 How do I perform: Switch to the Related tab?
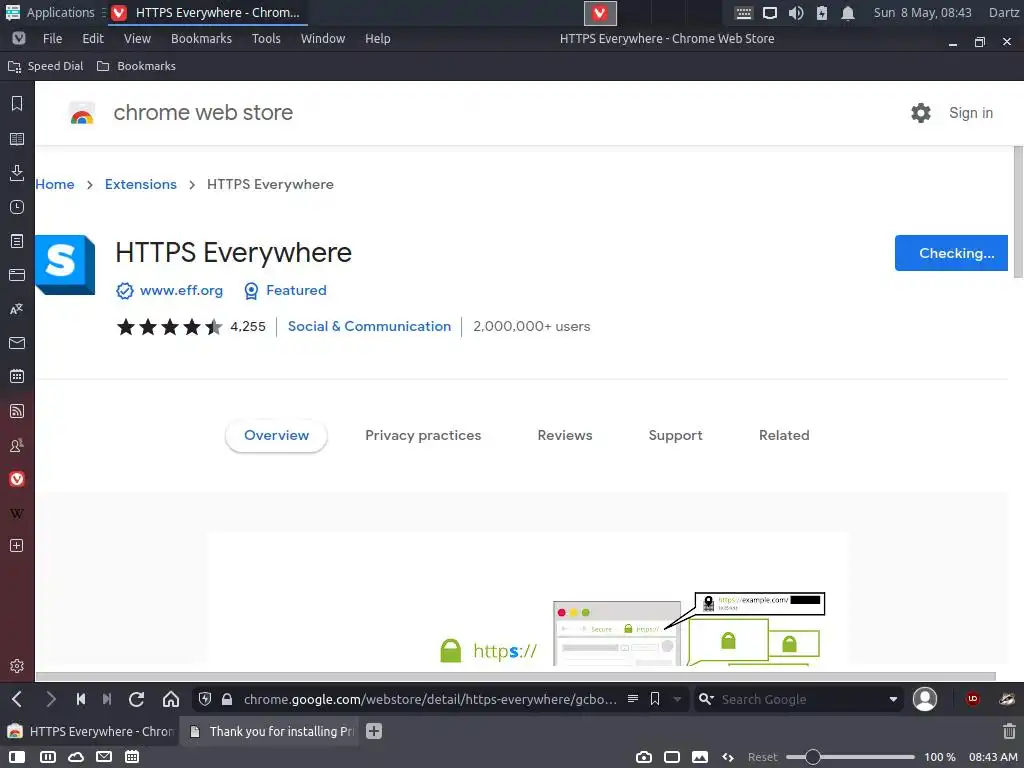pyautogui.click(x=784, y=436)
